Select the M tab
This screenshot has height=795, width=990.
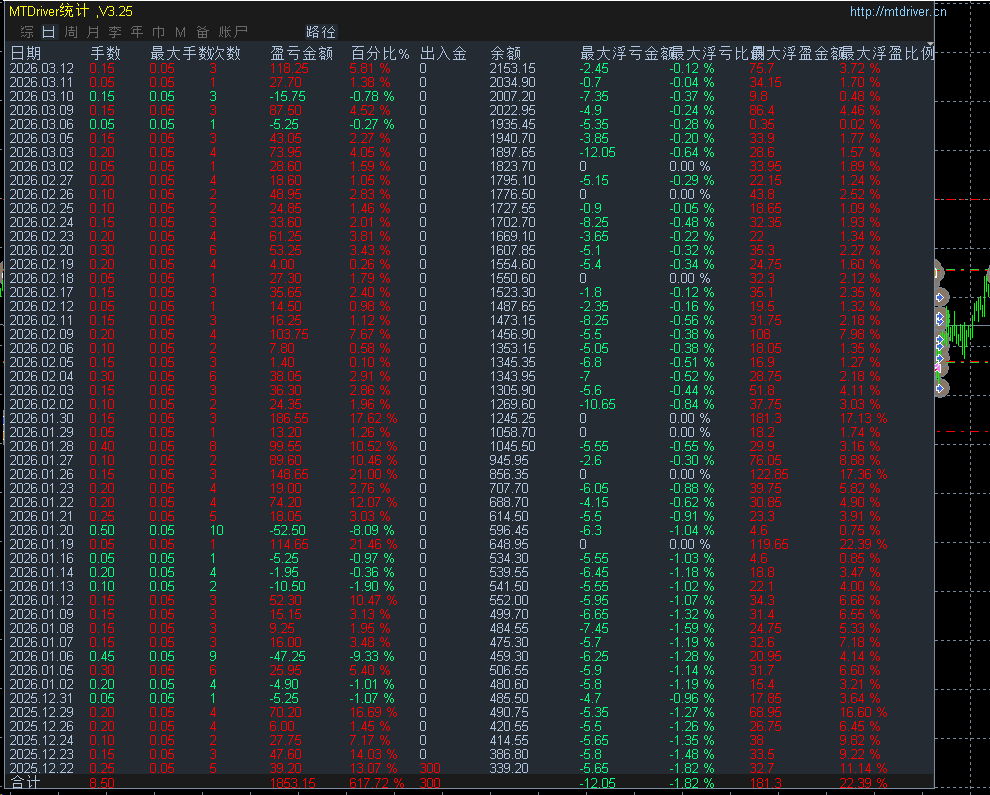(180, 32)
